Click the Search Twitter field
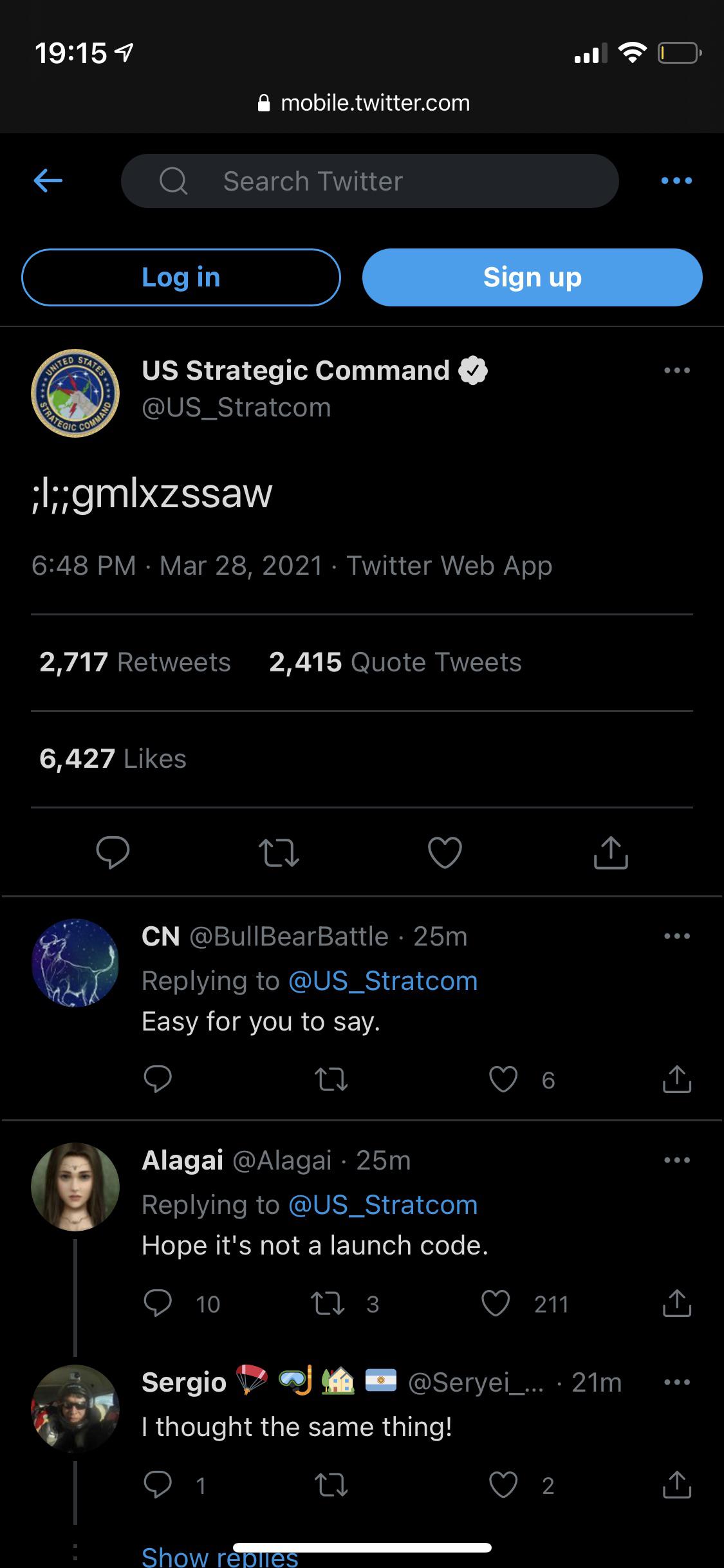Viewport: 724px width, 1568px height. (x=369, y=181)
